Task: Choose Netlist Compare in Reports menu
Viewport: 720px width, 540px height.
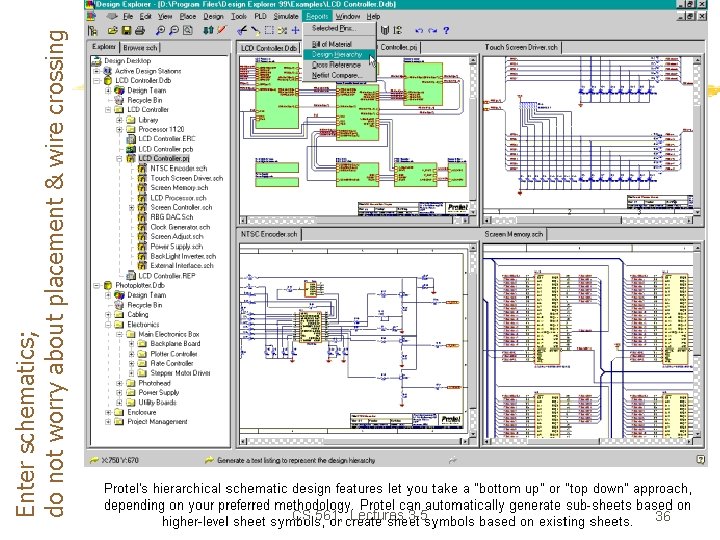Action: (337, 75)
